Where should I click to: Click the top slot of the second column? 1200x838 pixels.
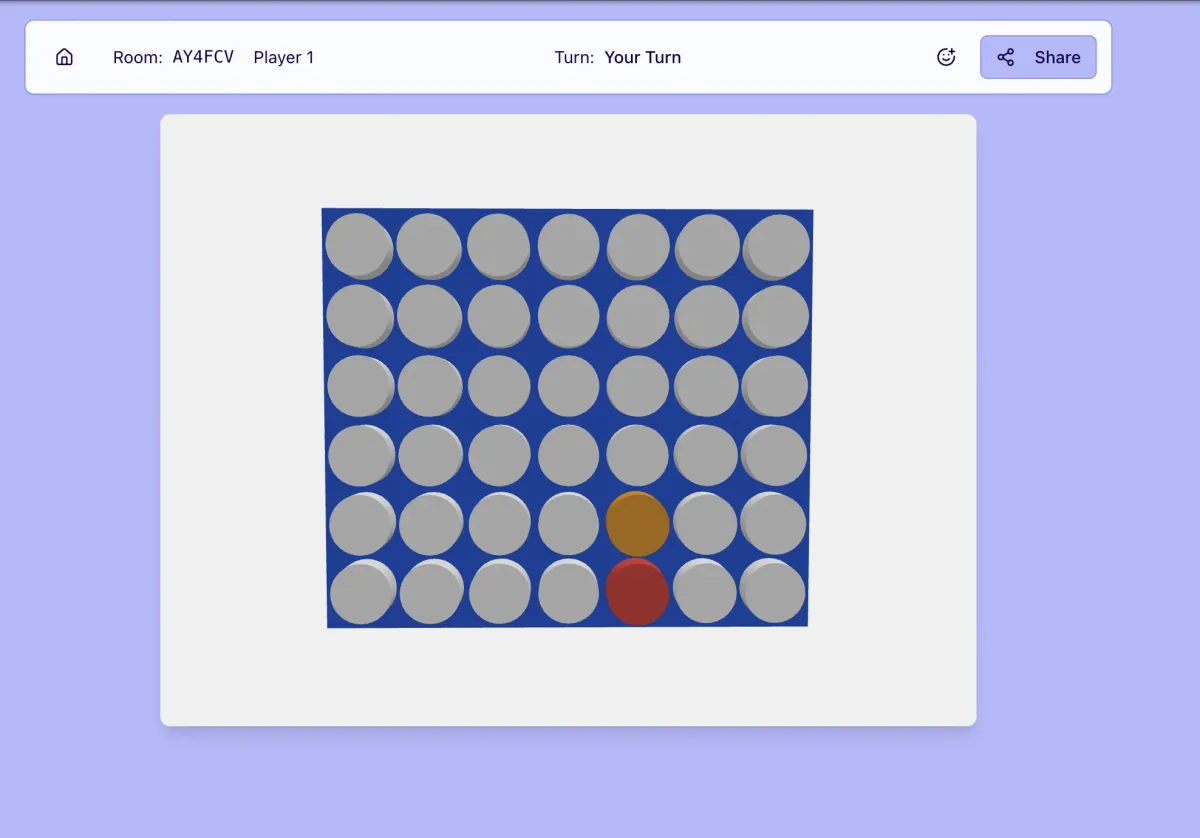[x=429, y=246]
